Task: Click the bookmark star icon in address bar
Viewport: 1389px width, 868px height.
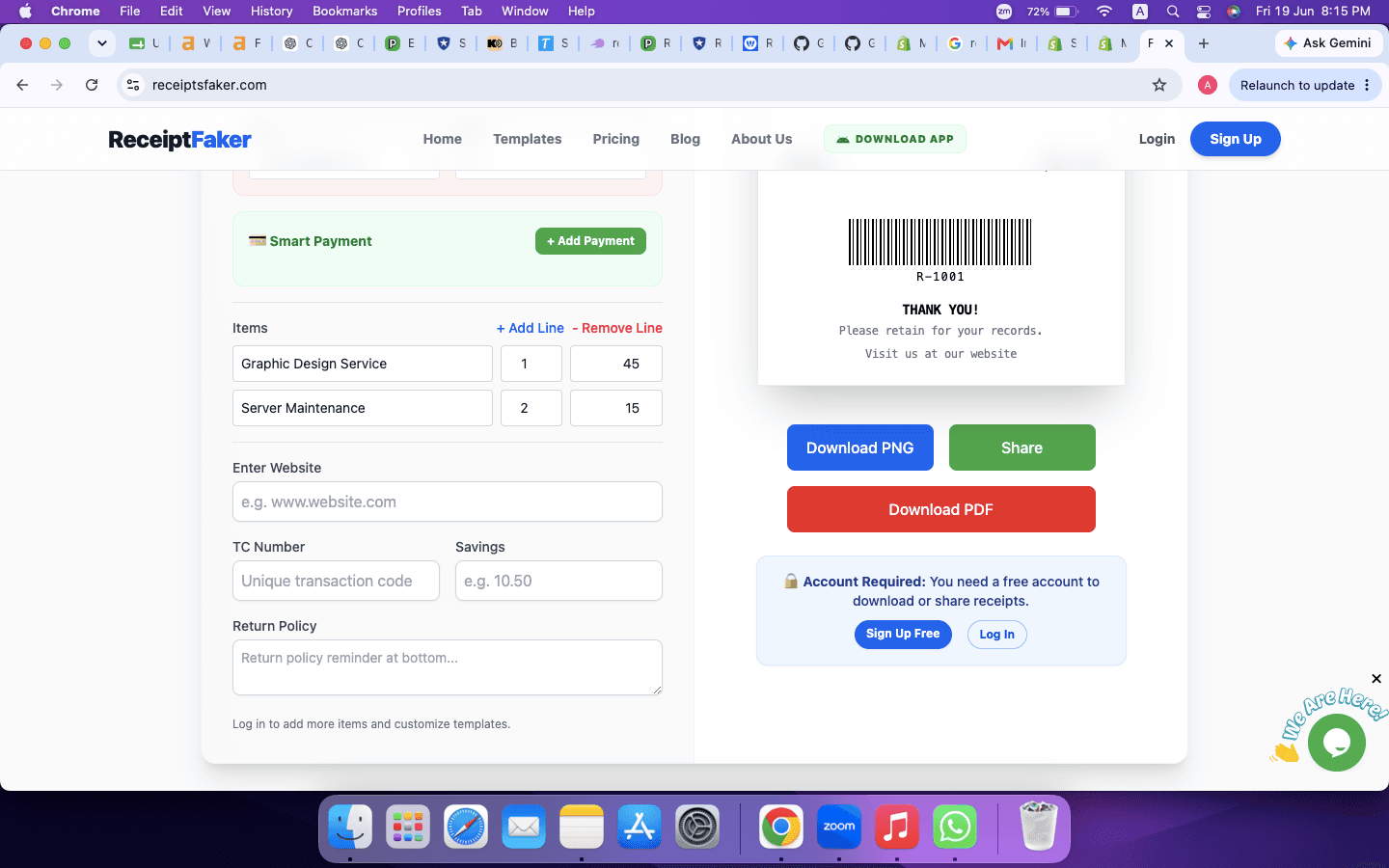Action: tap(1159, 85)
